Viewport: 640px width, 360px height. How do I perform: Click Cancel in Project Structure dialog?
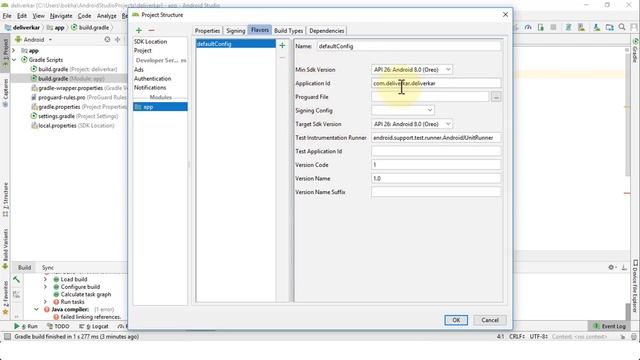coord(490,320)
